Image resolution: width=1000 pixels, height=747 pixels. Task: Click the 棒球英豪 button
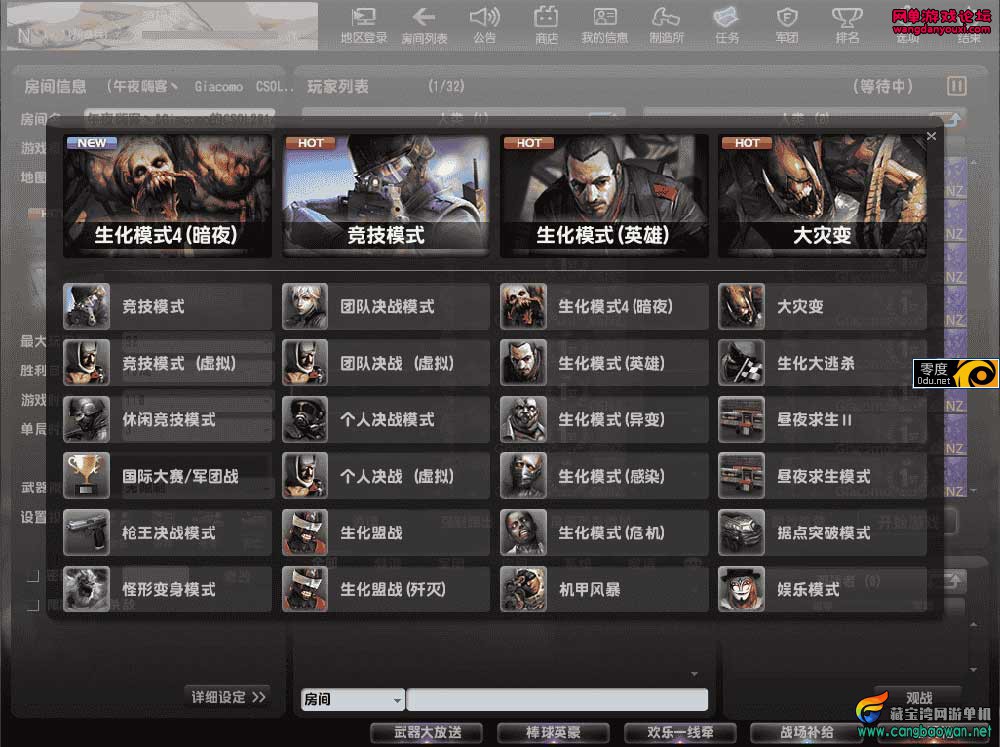coord(553,733)
